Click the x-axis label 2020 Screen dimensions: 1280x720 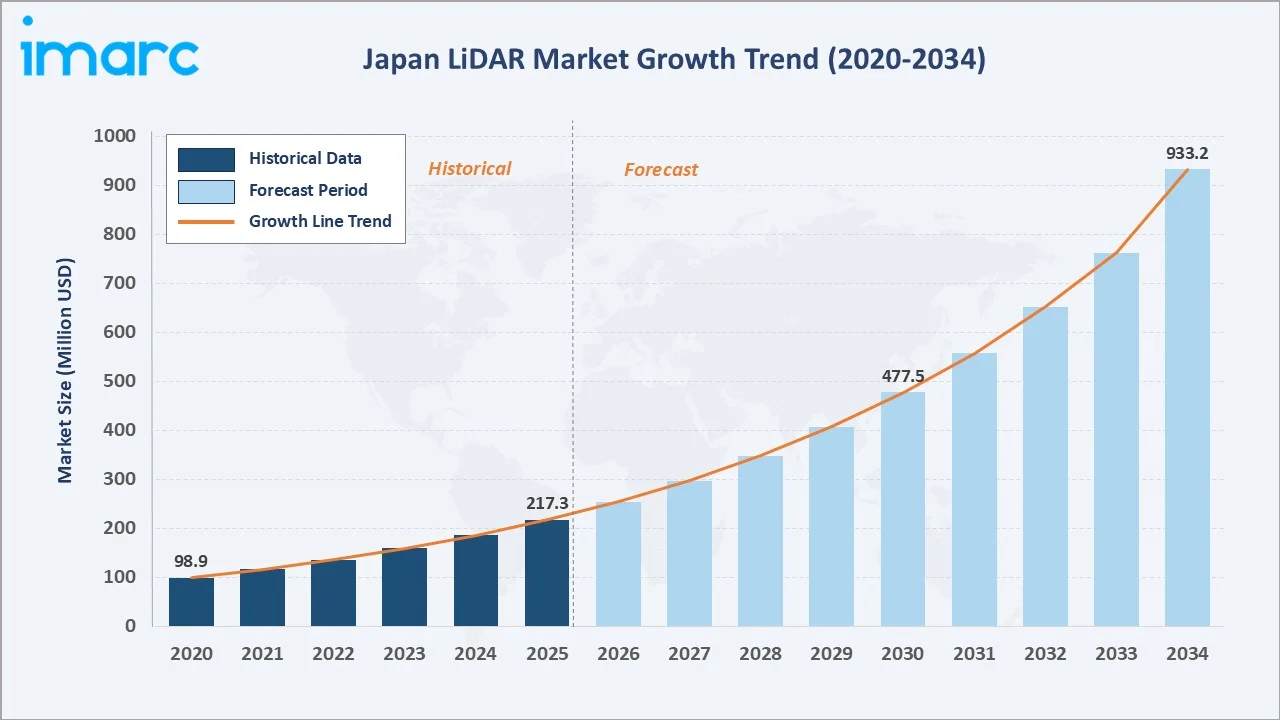[x=191, y=654]
